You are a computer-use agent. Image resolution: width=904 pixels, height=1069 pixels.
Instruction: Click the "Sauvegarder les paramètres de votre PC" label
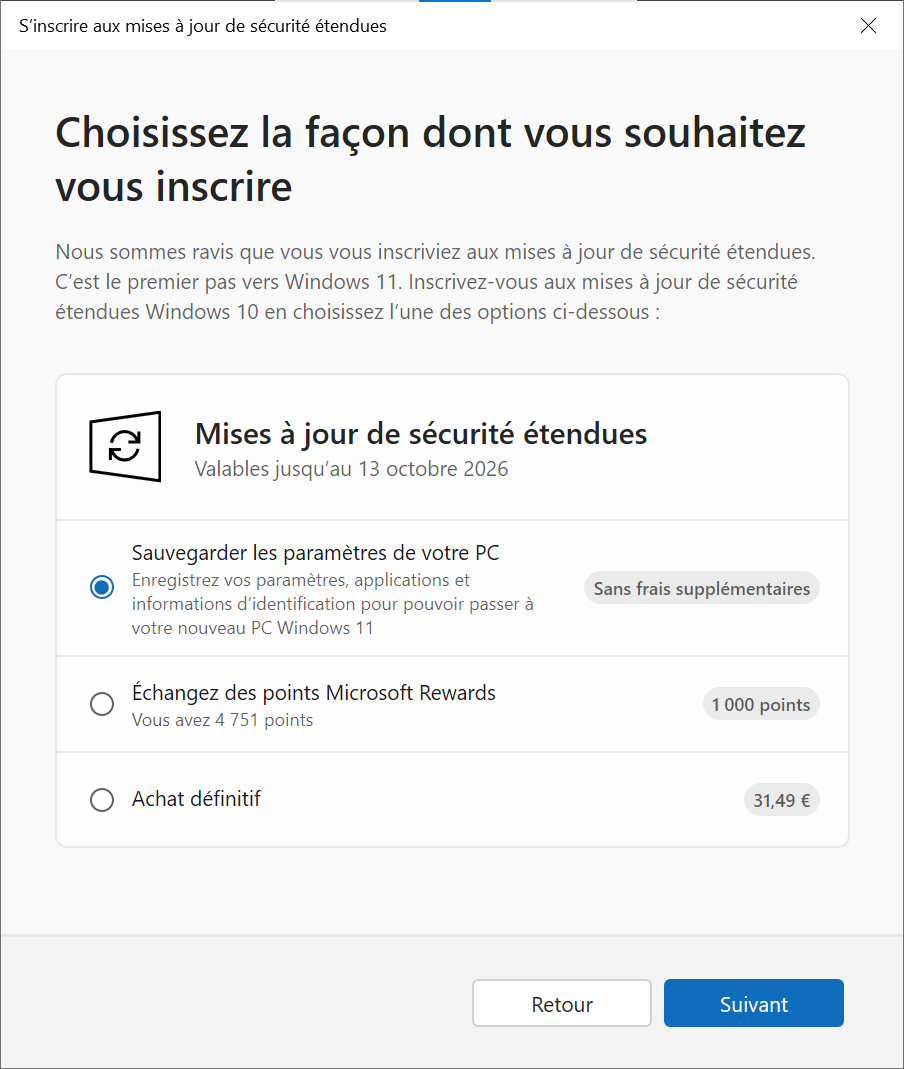pyautogui.click(x=315, y=553)
